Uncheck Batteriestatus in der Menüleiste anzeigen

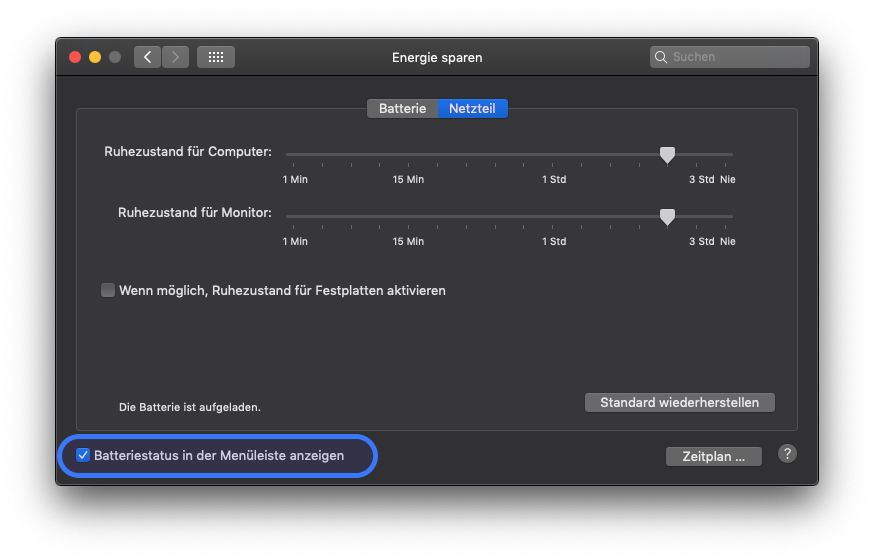pyautogui.click(x=83, y=455)
